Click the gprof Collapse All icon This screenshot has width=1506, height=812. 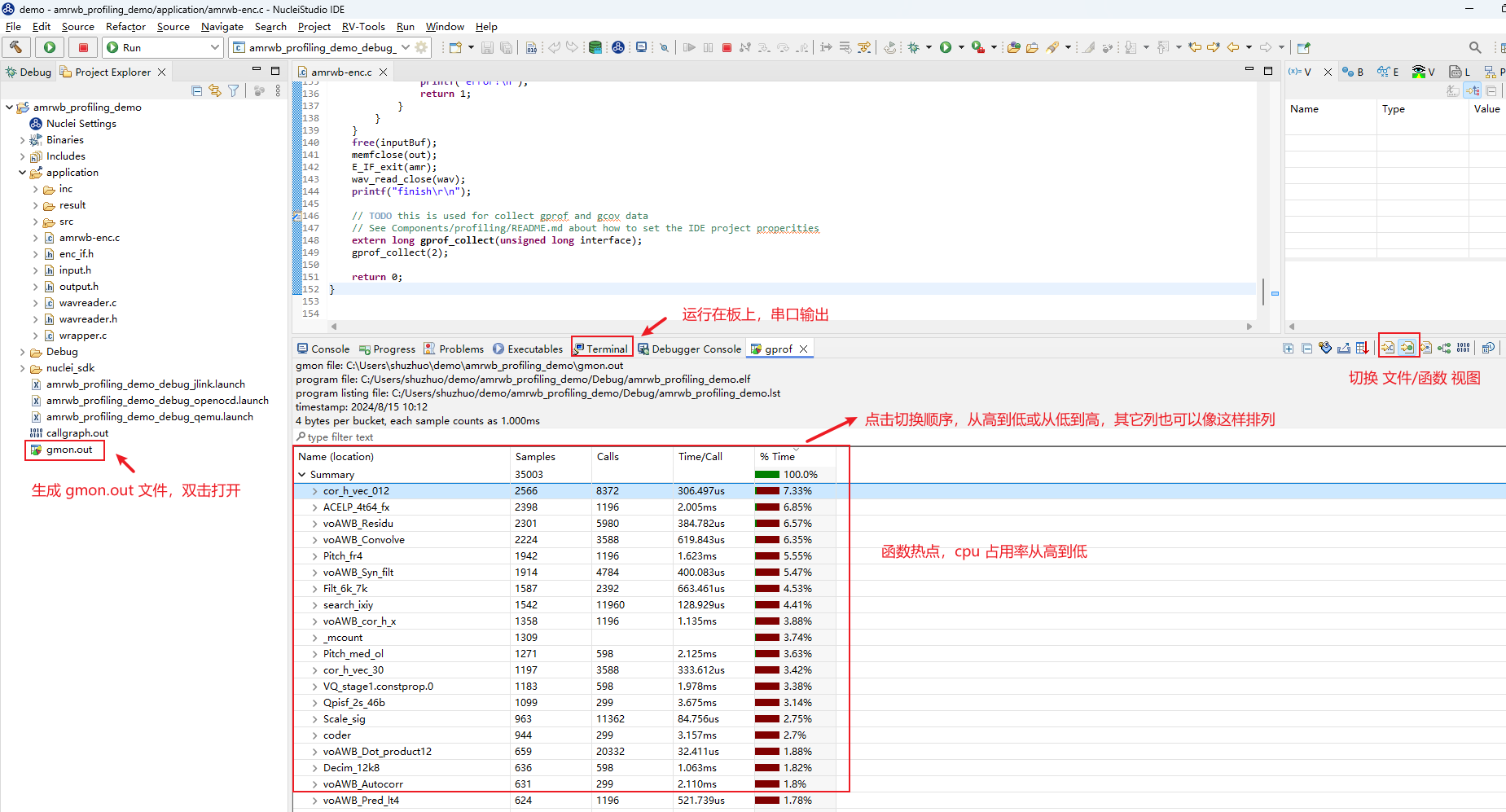1306,348
